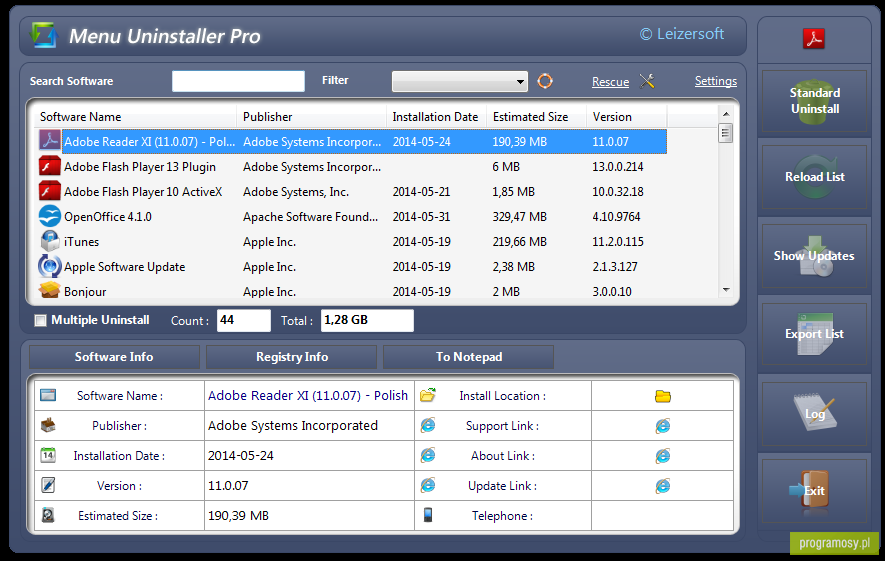The height and width of the screenshot is (561, 885).
Task: Switch to the Registry Info tab
Action: [292, 357]
